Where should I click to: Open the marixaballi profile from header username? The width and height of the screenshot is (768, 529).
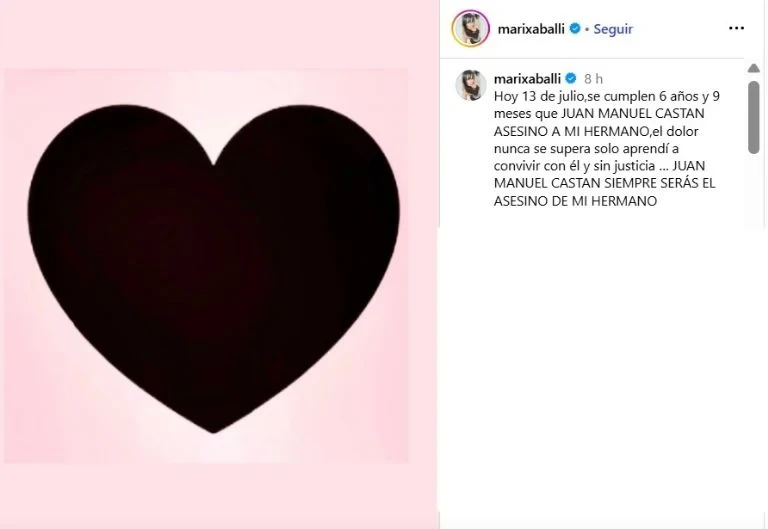point(531,29)
